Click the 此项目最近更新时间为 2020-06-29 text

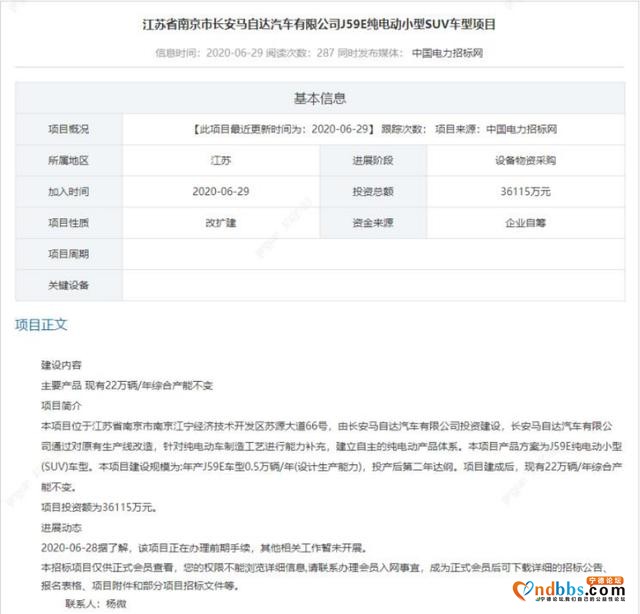pyautogui.click(x=284, y=129)
